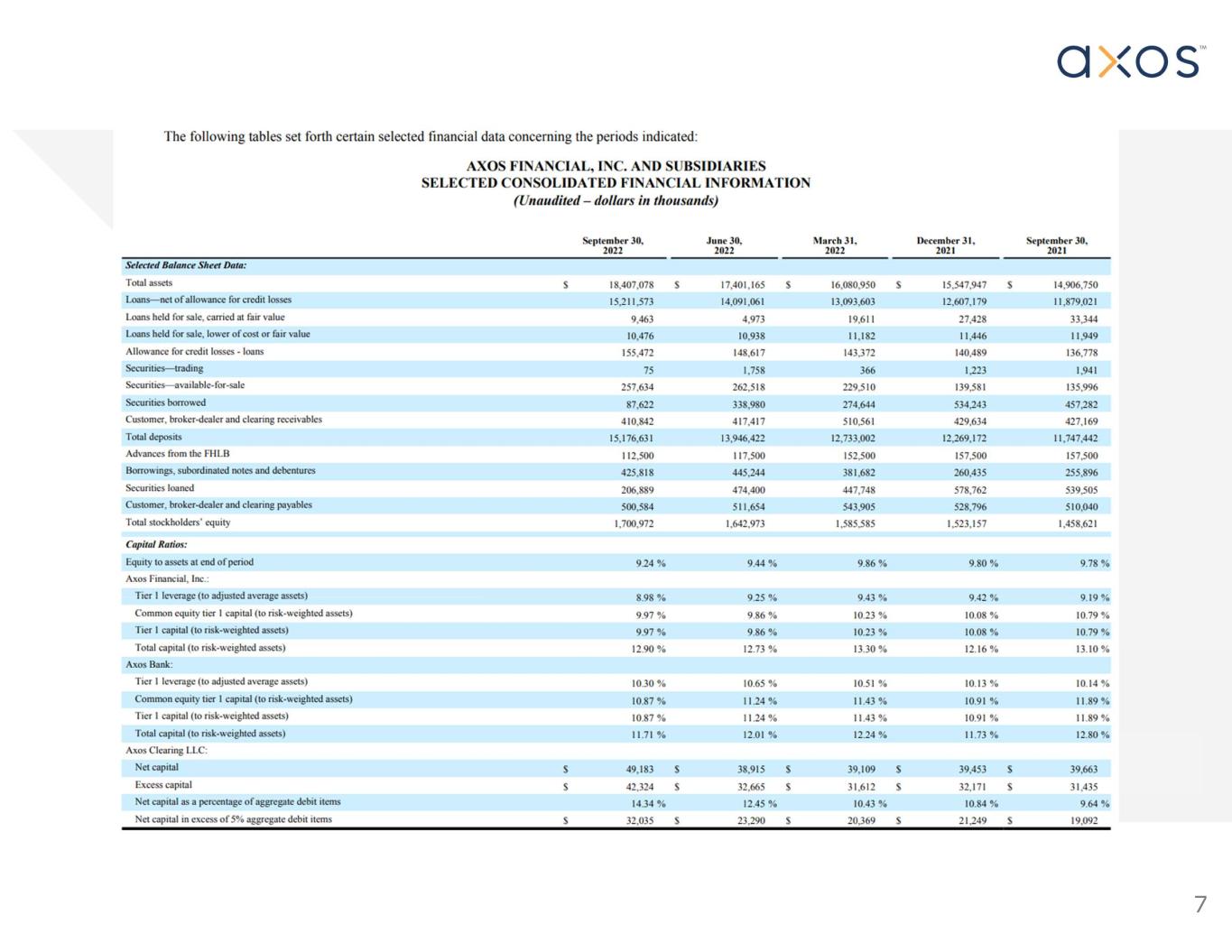Click the 'Total assets' row label
Image resolution: width=1232 pixels, height=952 pixels.
click(x=149, y=282)
